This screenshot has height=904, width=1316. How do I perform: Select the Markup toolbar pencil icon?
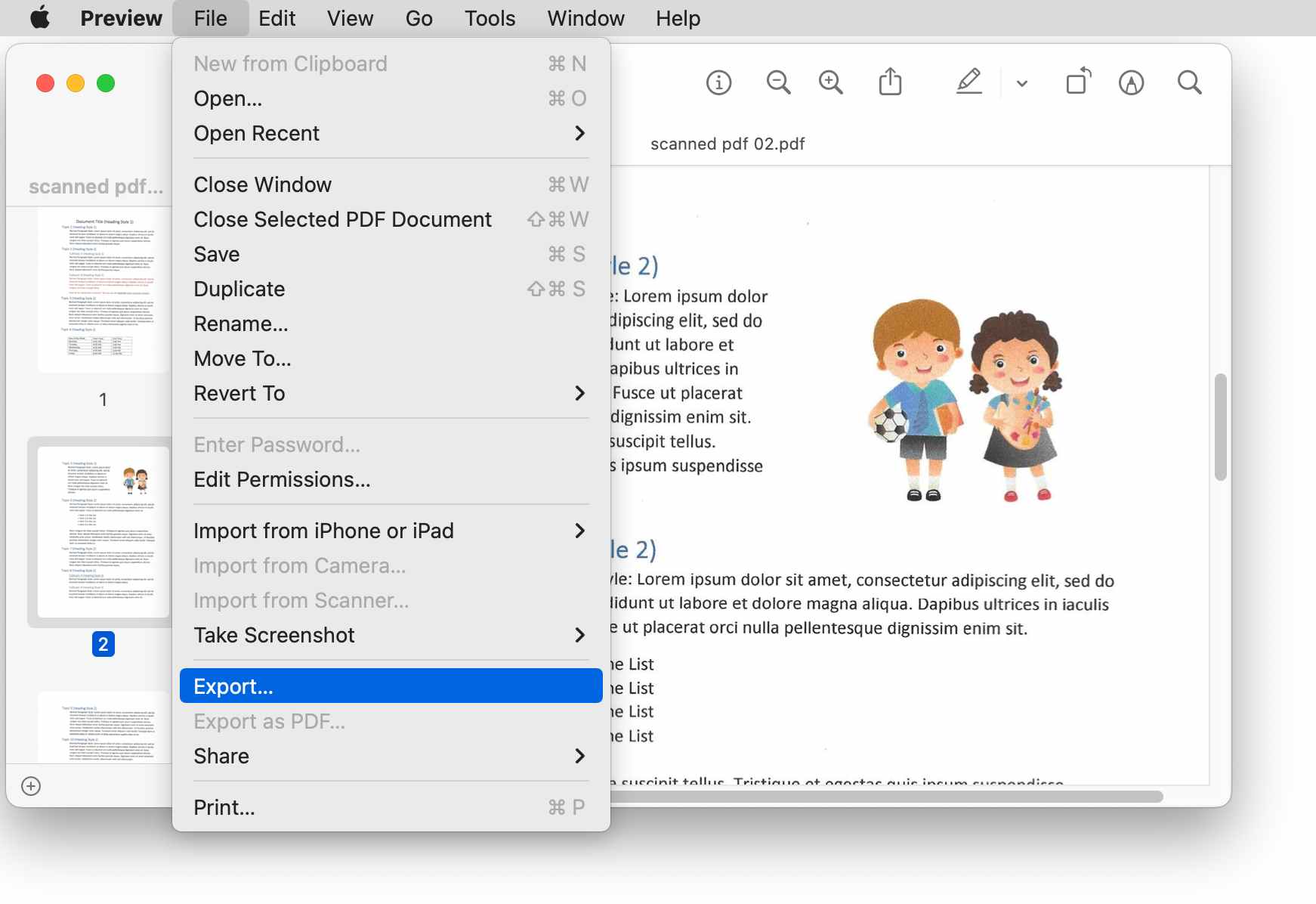tap(969, 82)
